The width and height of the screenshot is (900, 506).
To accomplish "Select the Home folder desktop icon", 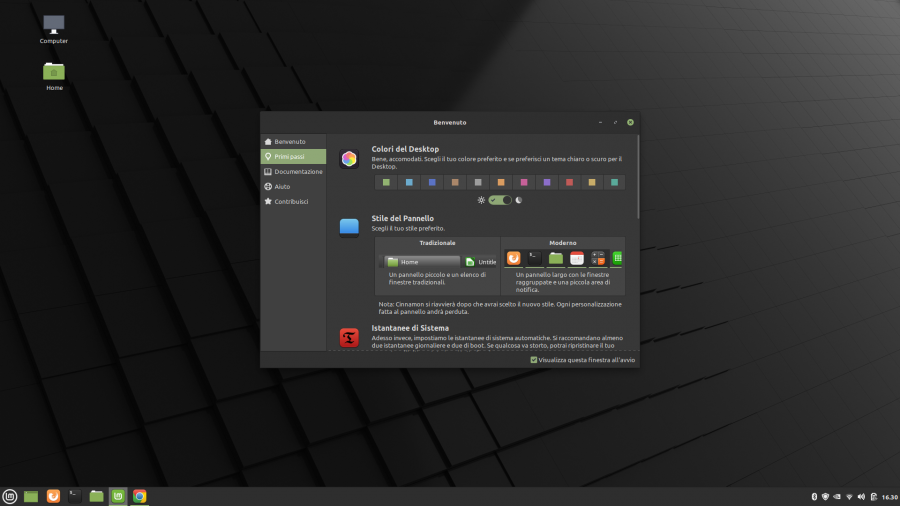I will click(x=54, y=76).
